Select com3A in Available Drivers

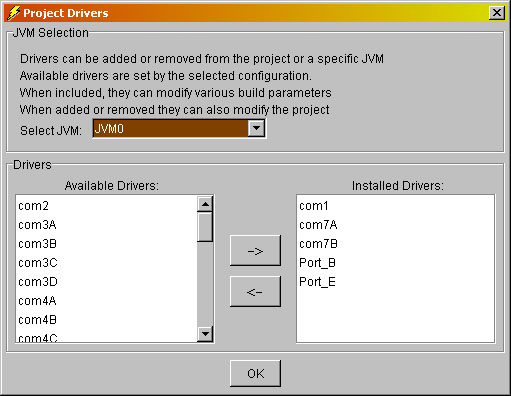click(107, 225)
